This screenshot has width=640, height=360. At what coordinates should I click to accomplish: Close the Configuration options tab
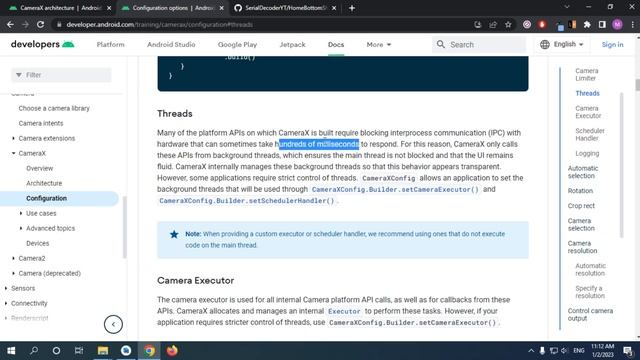(x=222, y=8)
